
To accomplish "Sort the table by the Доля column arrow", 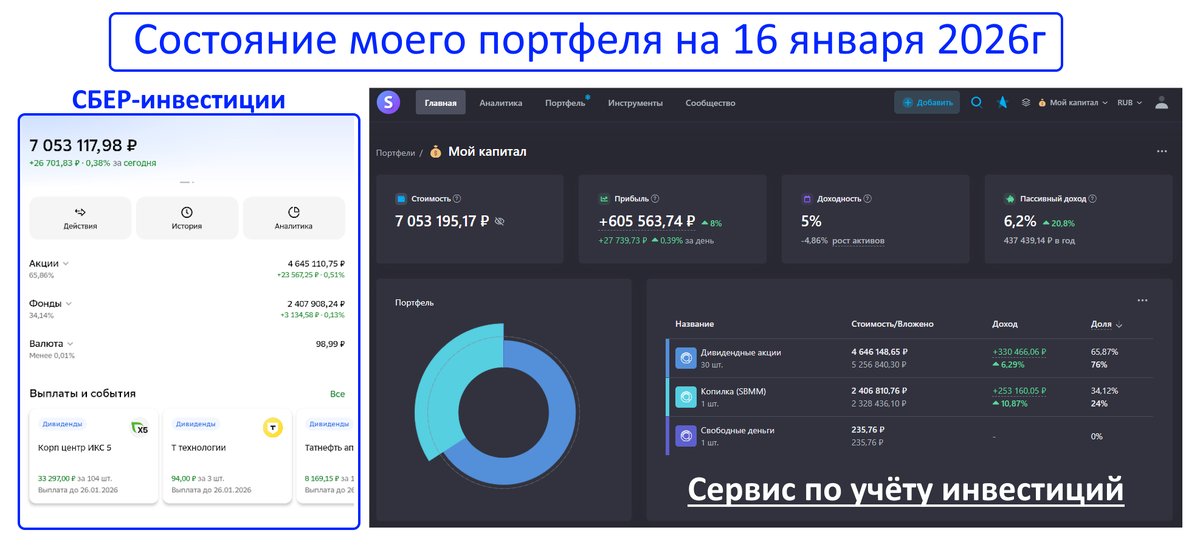I will (x=1119, y=325).
